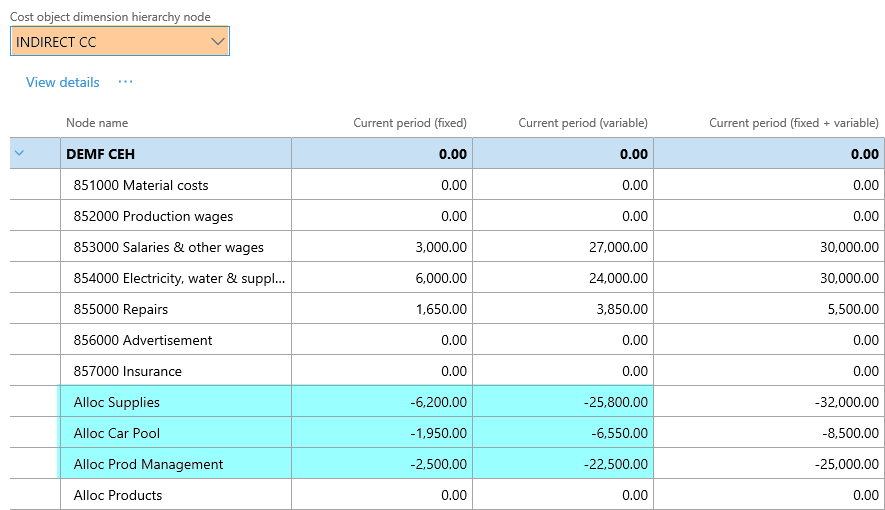Click the Current period (variable) column header
This screenshot has width=885, height=510.
pyautogui.click(x=582, y=123)
